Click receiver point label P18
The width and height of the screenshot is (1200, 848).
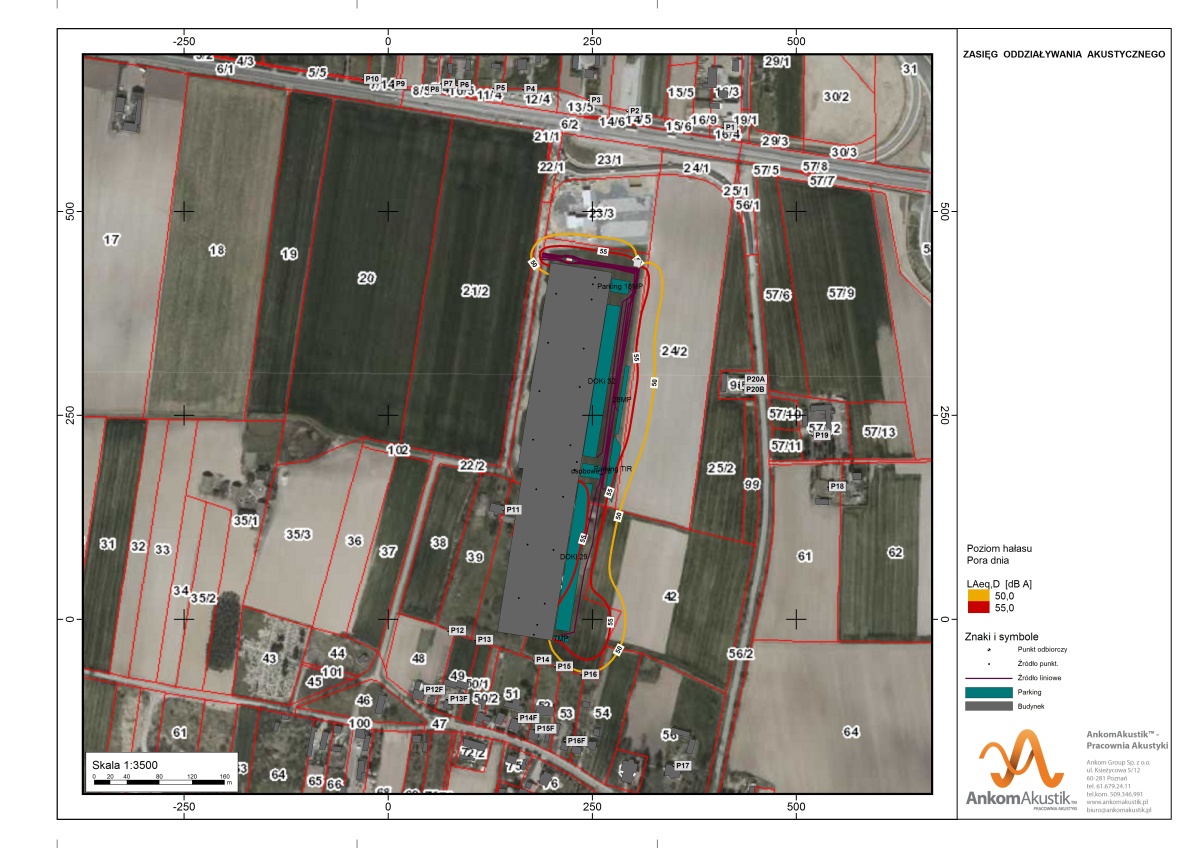(x=838, y=486)
